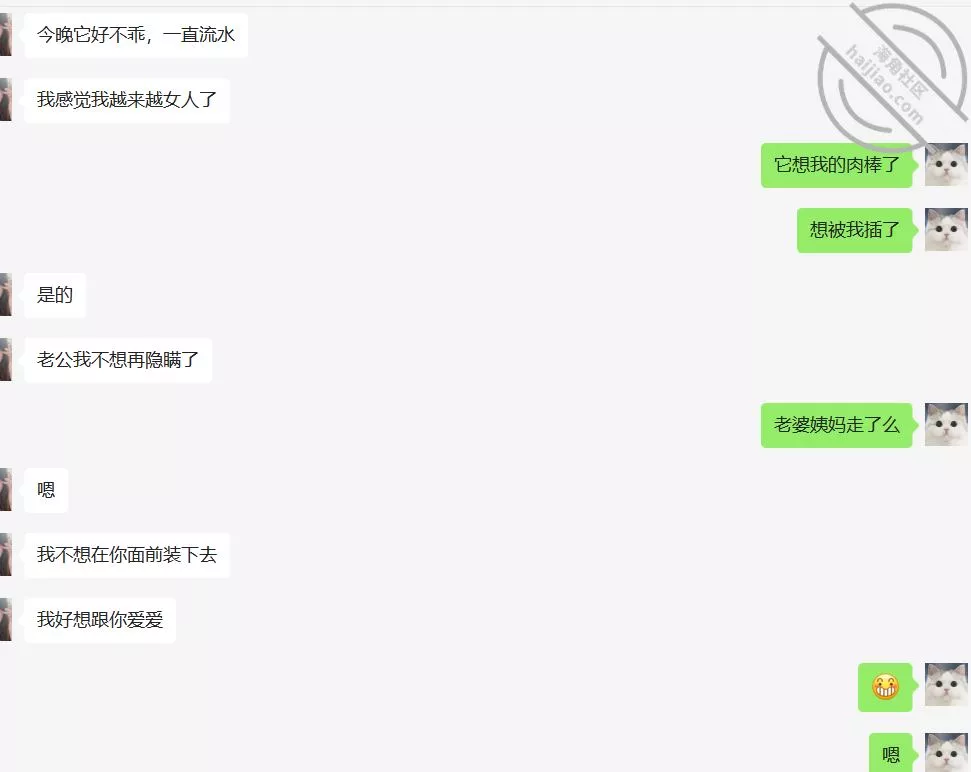Viewport: 971px width, 772px height.
Task: Click the green 嗯 bubble at the bottom
Action: pyautogui.click(x=891, y=753)
